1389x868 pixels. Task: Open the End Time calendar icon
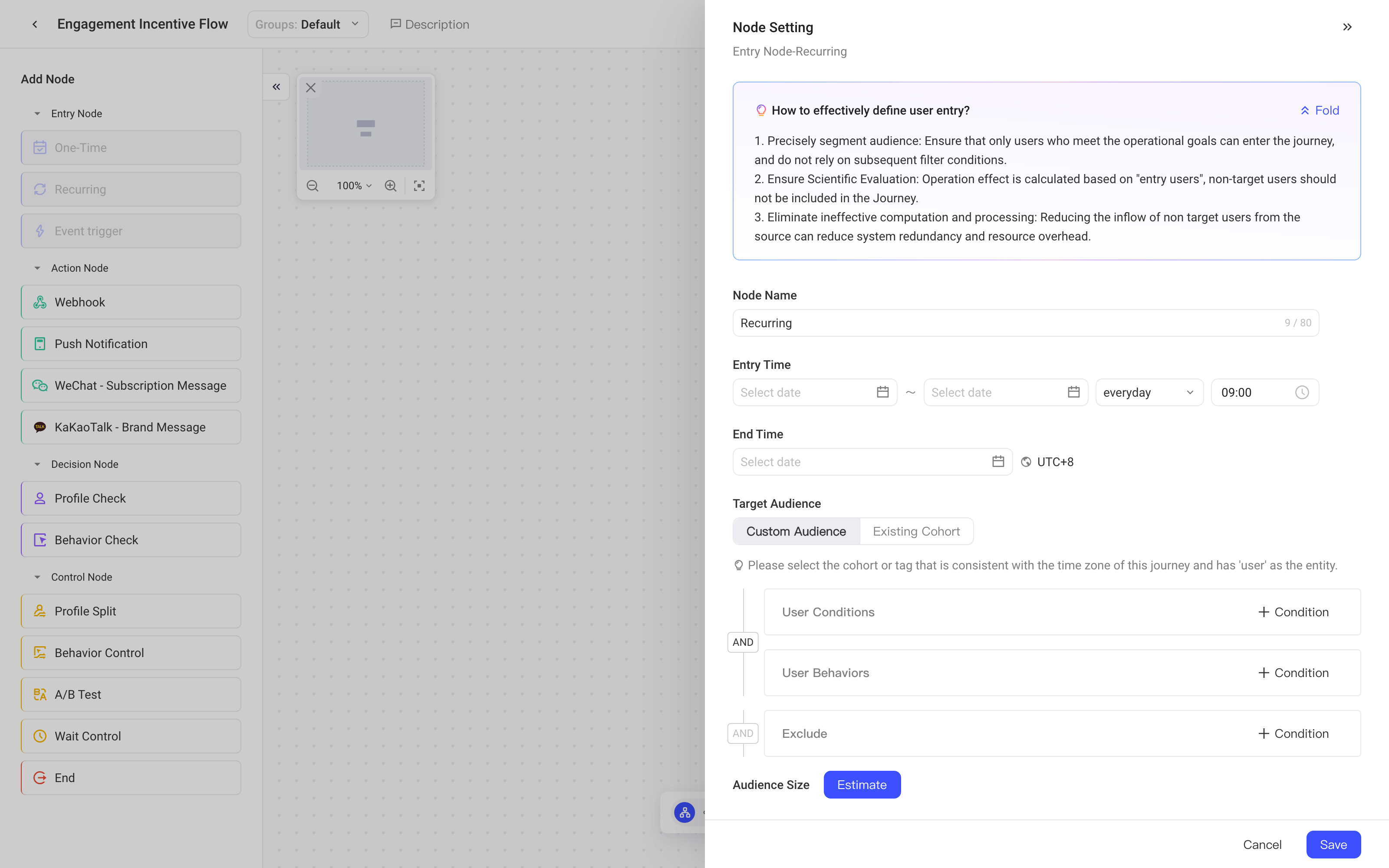point(998,461)
